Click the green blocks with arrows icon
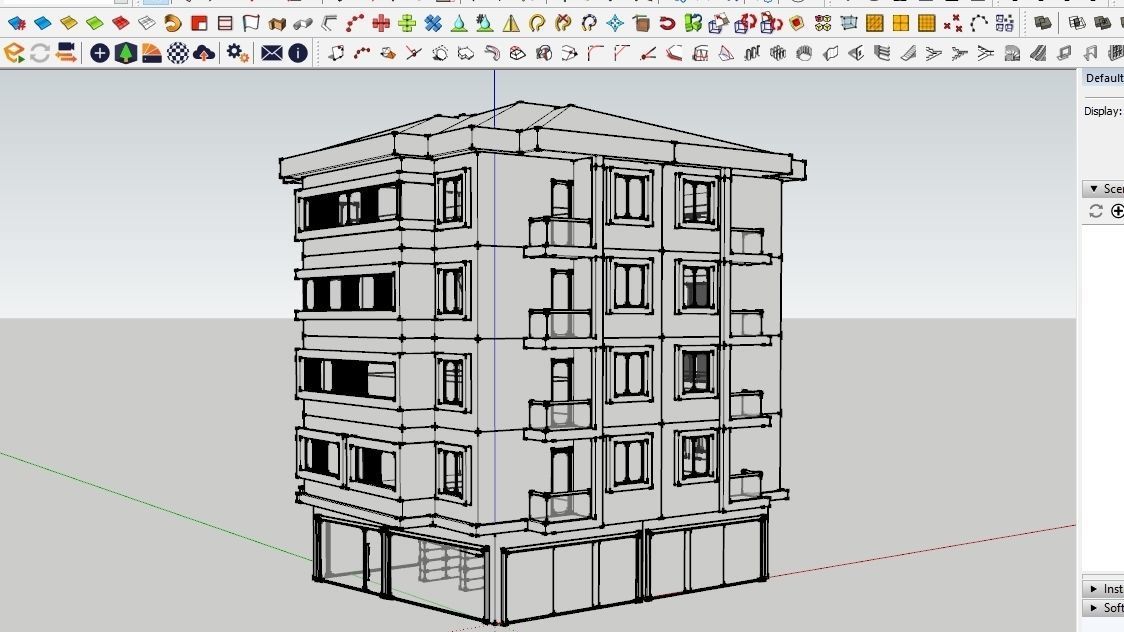The image size is (1124, 632). [692, 24]
